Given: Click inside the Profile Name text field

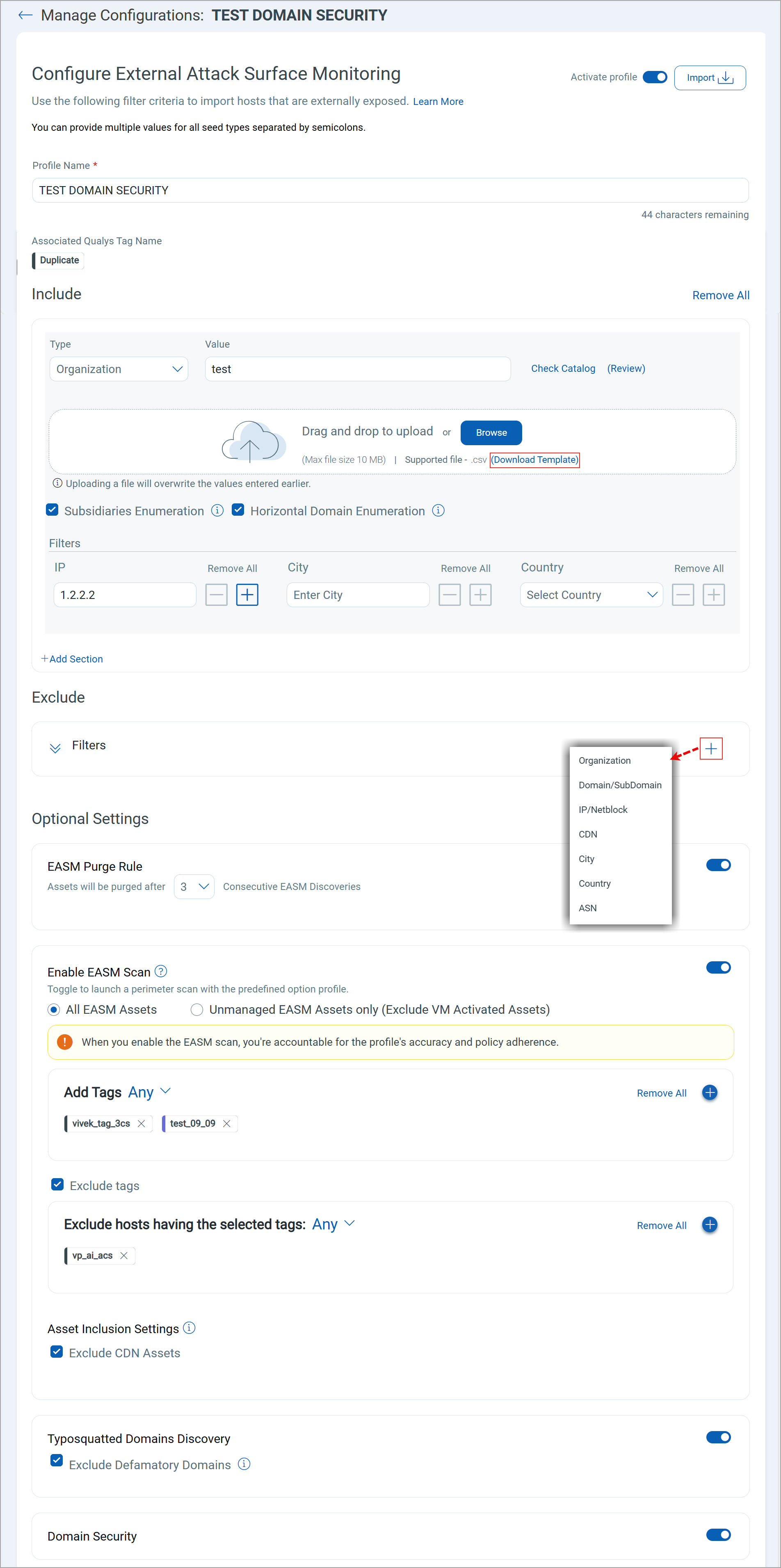Looking at the screenshot, I should (x=390, y=190).
